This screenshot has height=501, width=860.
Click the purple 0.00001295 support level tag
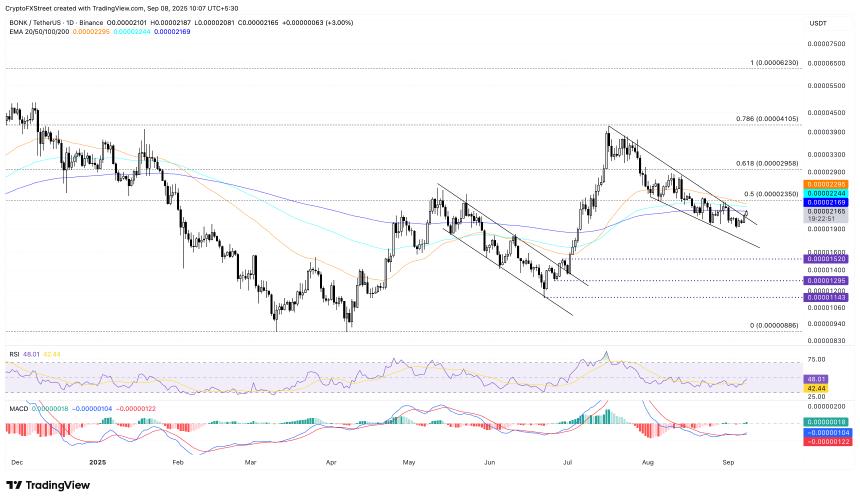826,280
